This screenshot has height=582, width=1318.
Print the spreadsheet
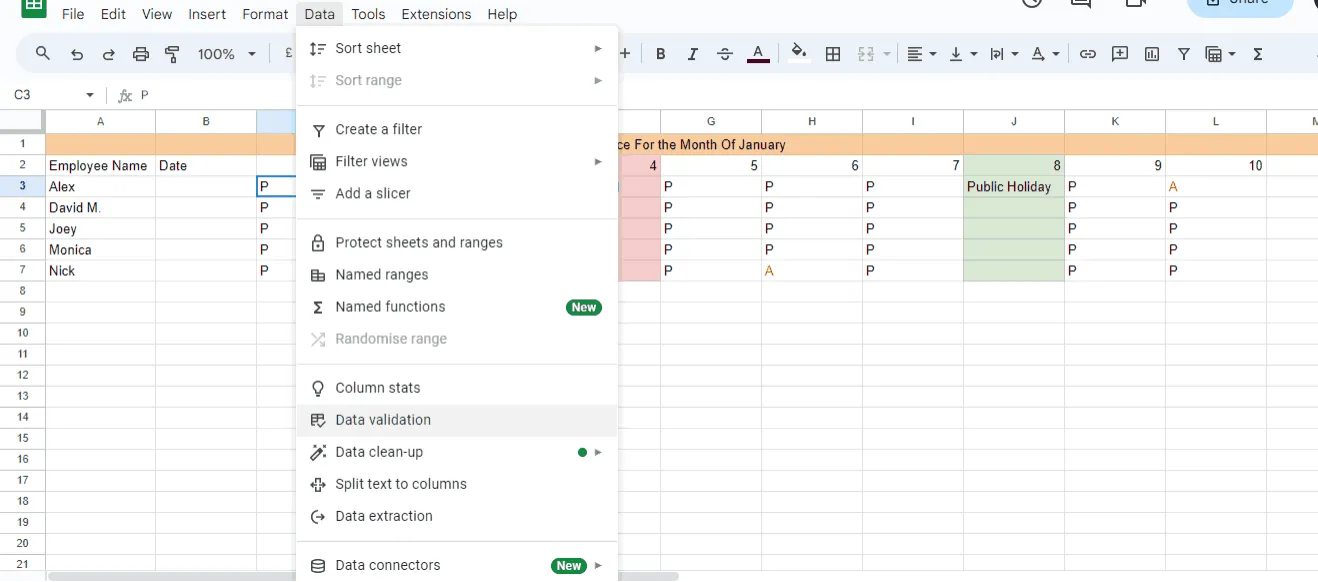pyautogui.click(x=141, y=54)
